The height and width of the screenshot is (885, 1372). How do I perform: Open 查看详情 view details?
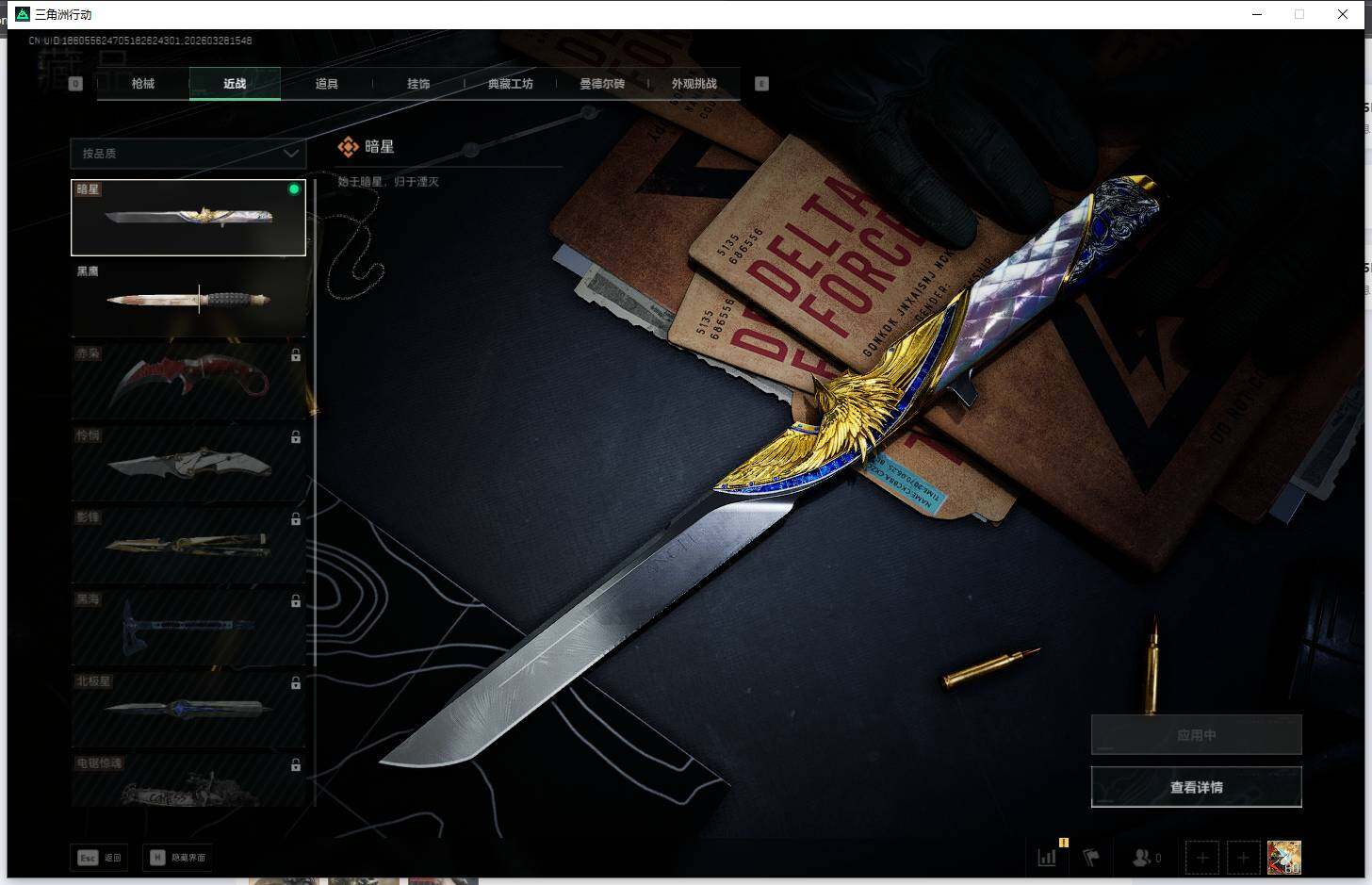pos(1197,787)
